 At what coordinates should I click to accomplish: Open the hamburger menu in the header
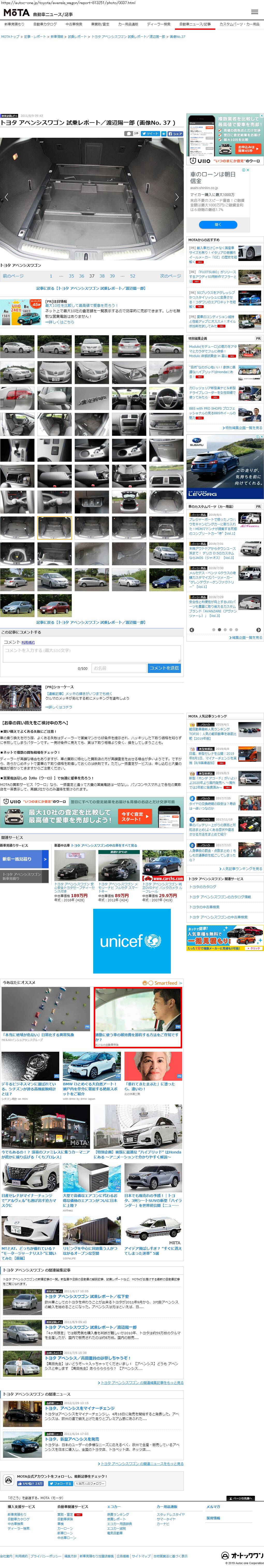pyautogui.click(x=254, y=12)
